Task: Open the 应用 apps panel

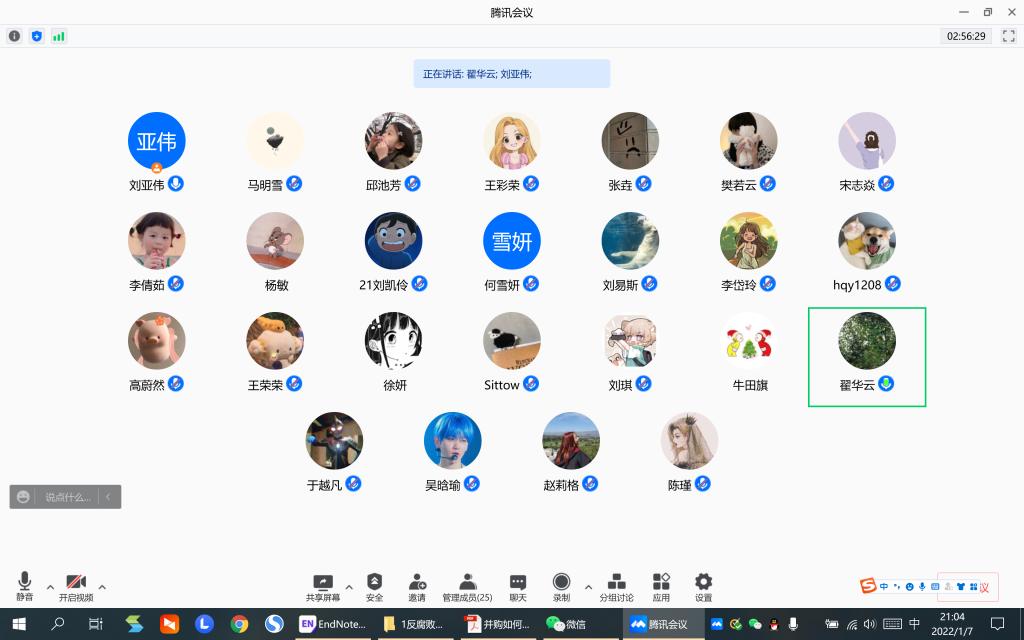Action: coord(661,586)
